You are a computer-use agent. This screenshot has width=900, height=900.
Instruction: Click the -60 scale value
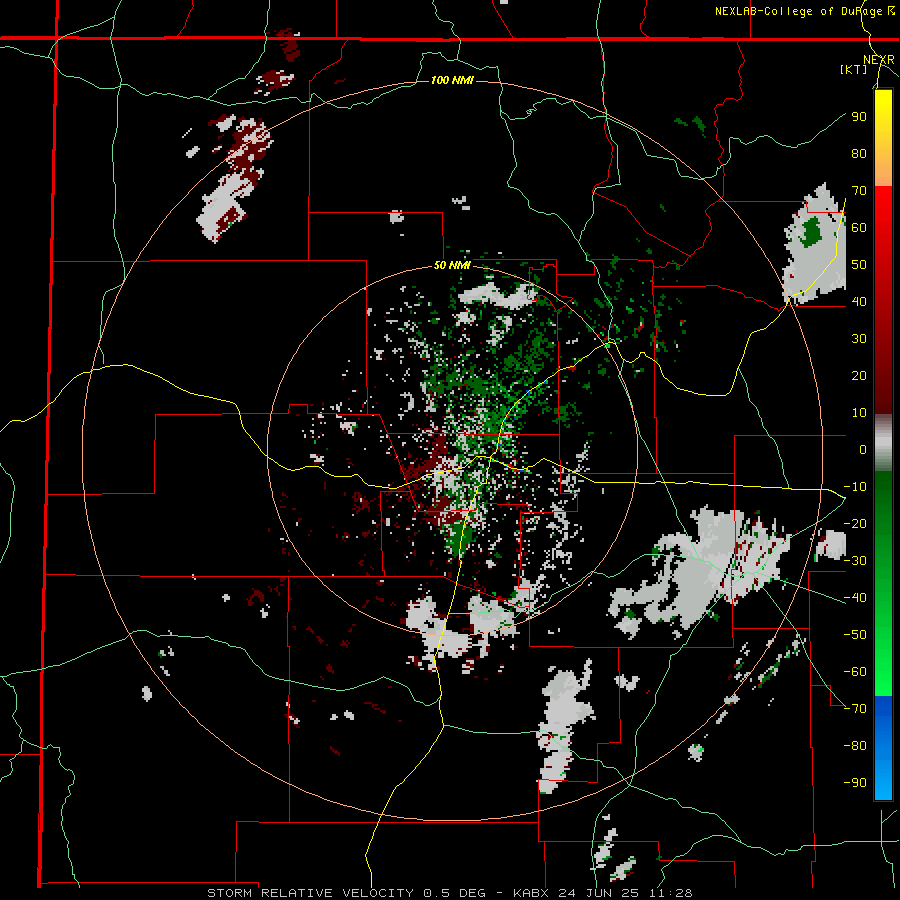[x=855, y=672]
